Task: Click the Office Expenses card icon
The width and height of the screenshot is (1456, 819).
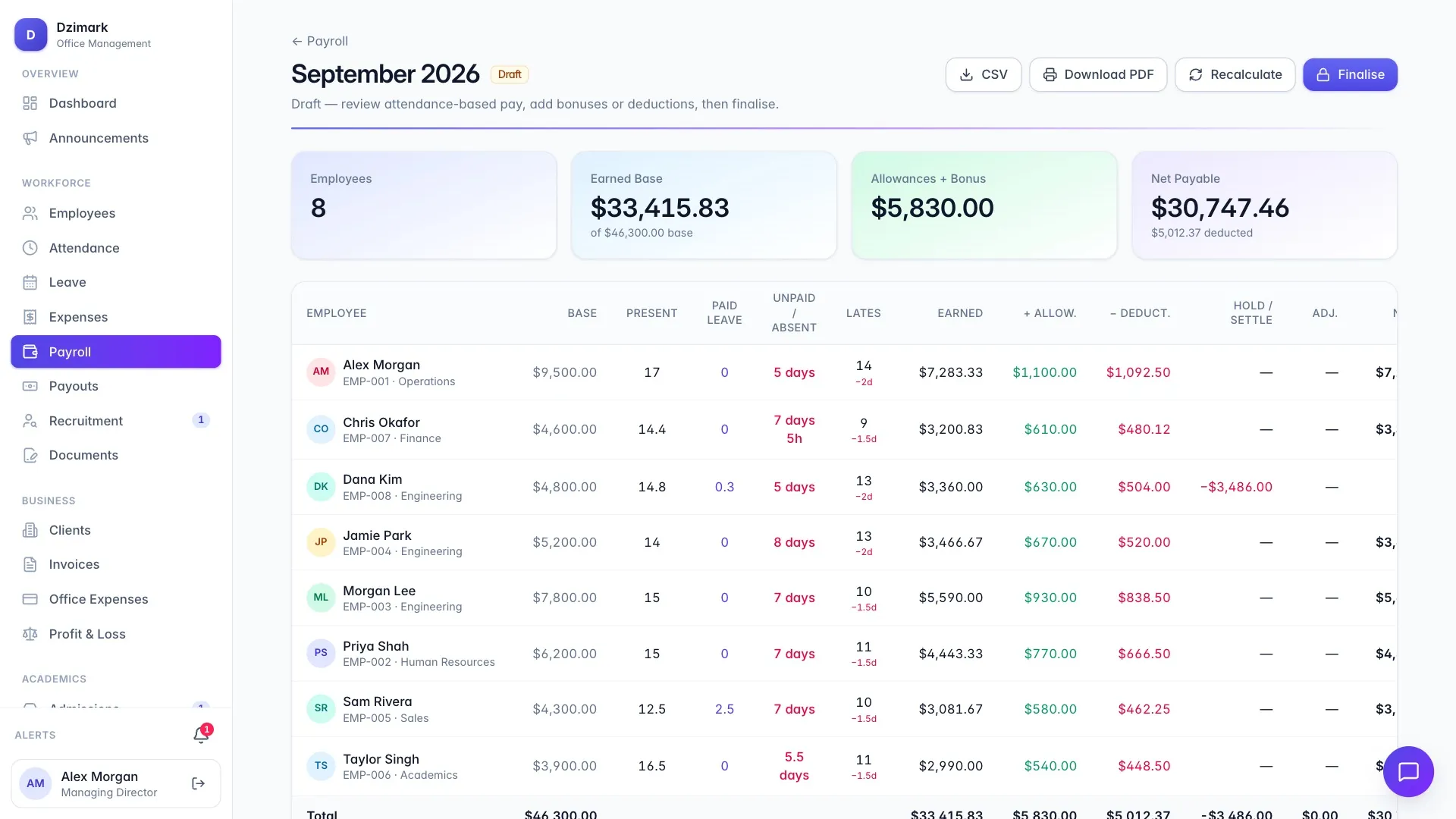Action: (30, 599)
